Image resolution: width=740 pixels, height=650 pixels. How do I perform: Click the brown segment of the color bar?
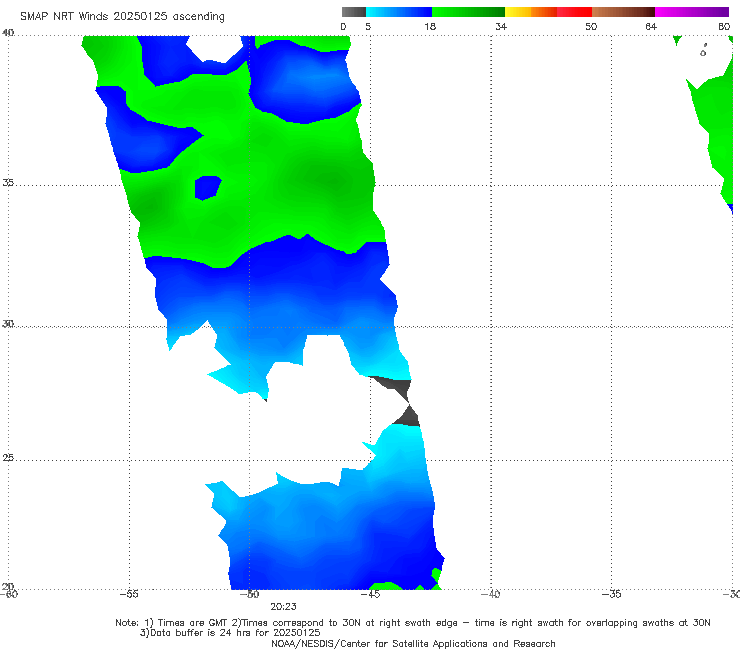(623, 12)
